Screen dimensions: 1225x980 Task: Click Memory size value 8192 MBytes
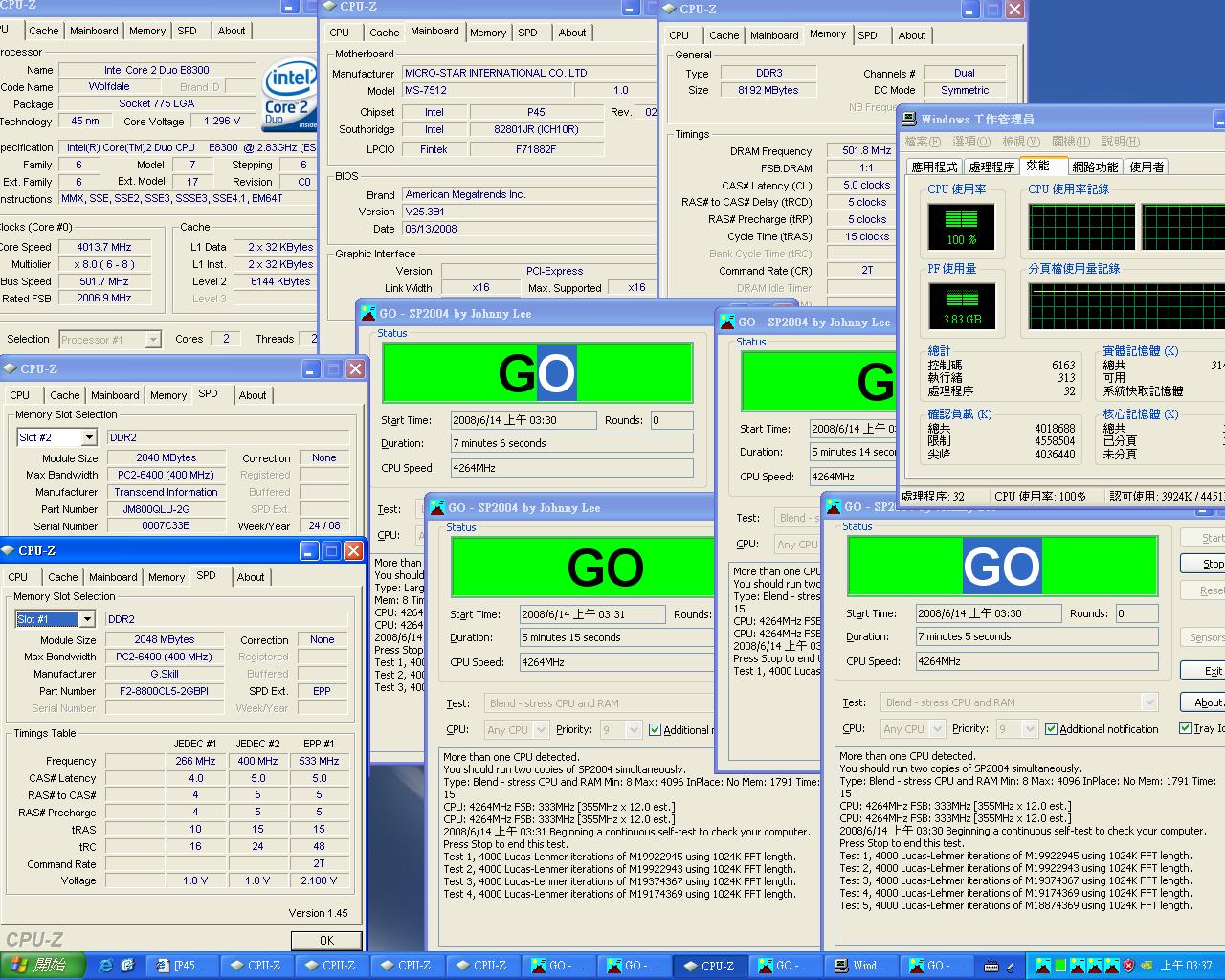(x=768, y=90)
